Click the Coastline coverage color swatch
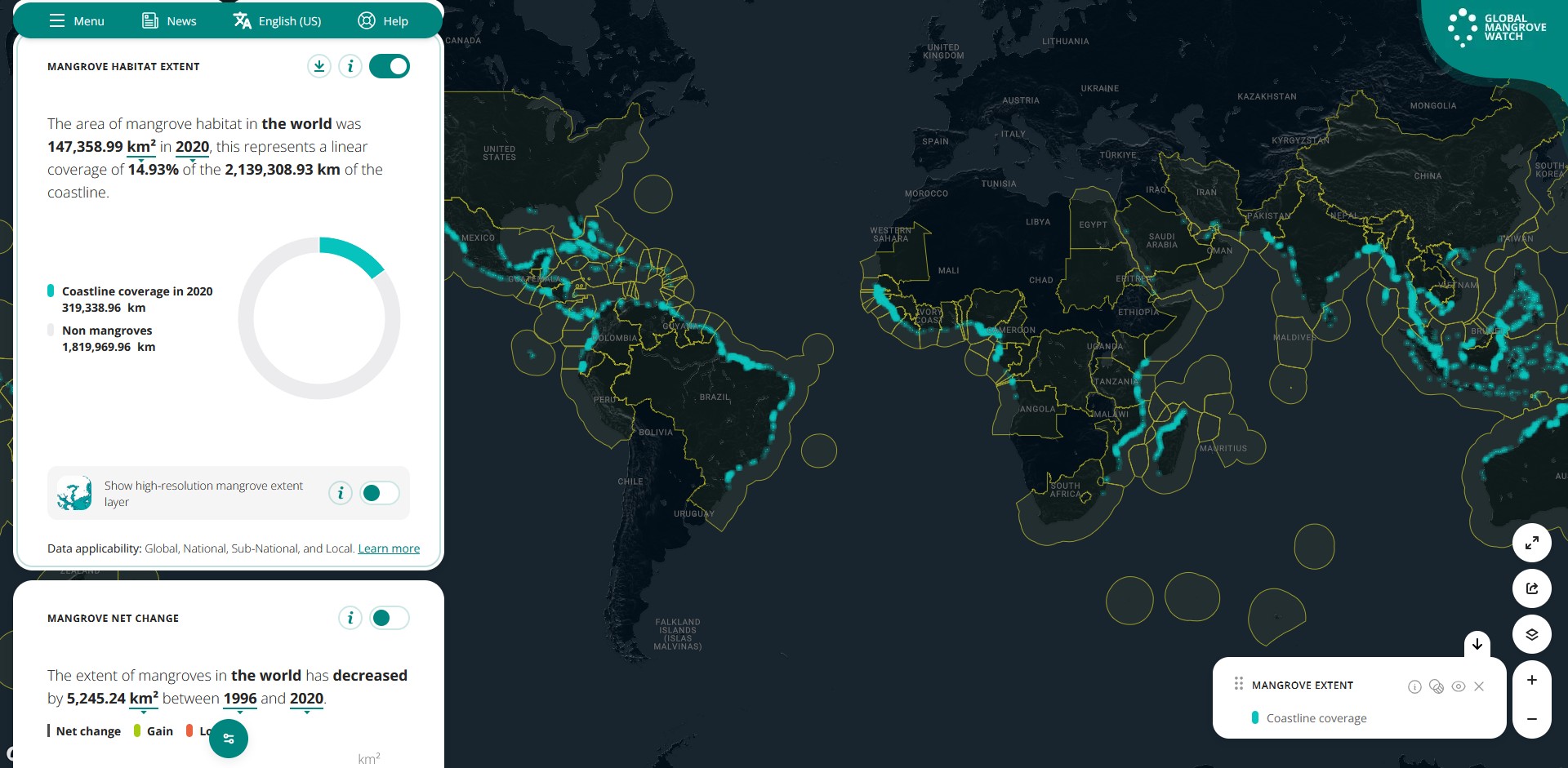This screenshot has width=1568, height=768. coord(1255,718)
